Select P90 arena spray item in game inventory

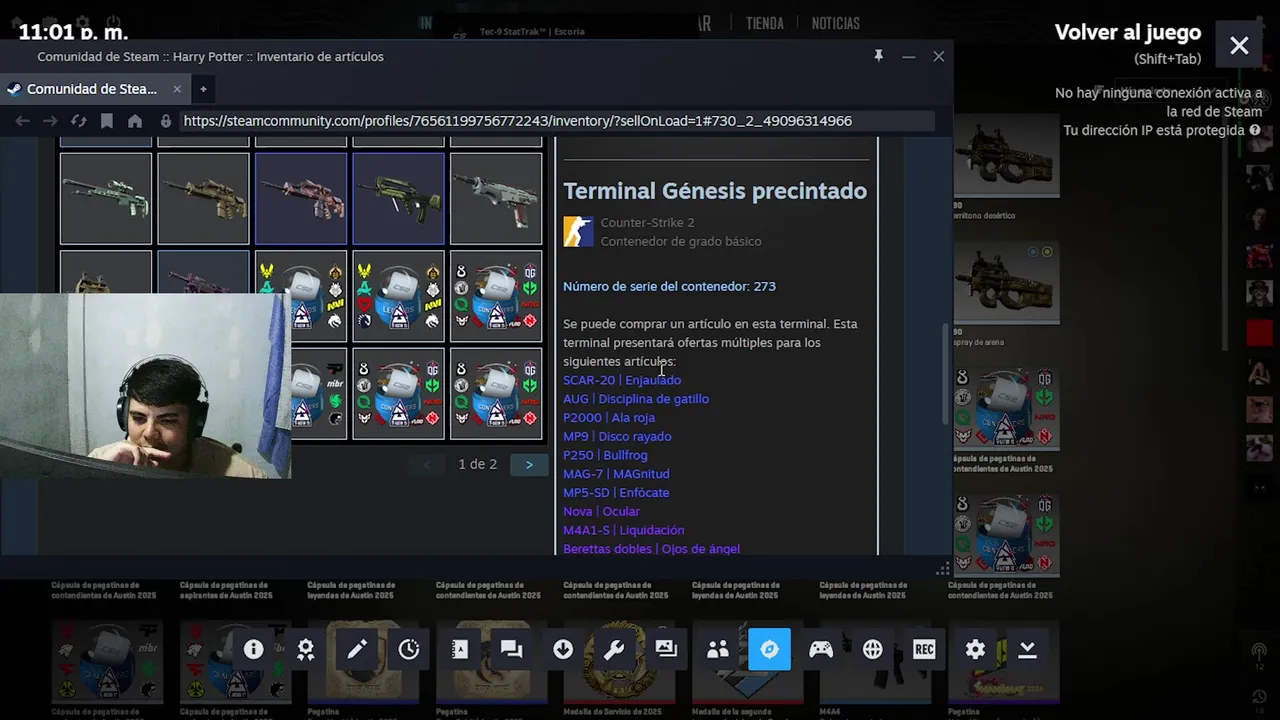(1006, 282)
